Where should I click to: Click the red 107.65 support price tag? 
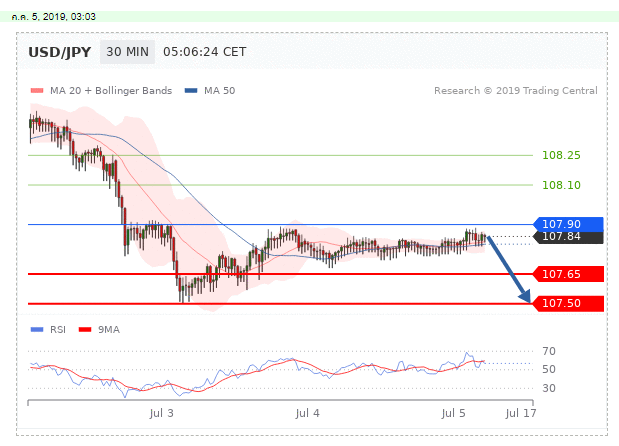[x=568, y=274]
